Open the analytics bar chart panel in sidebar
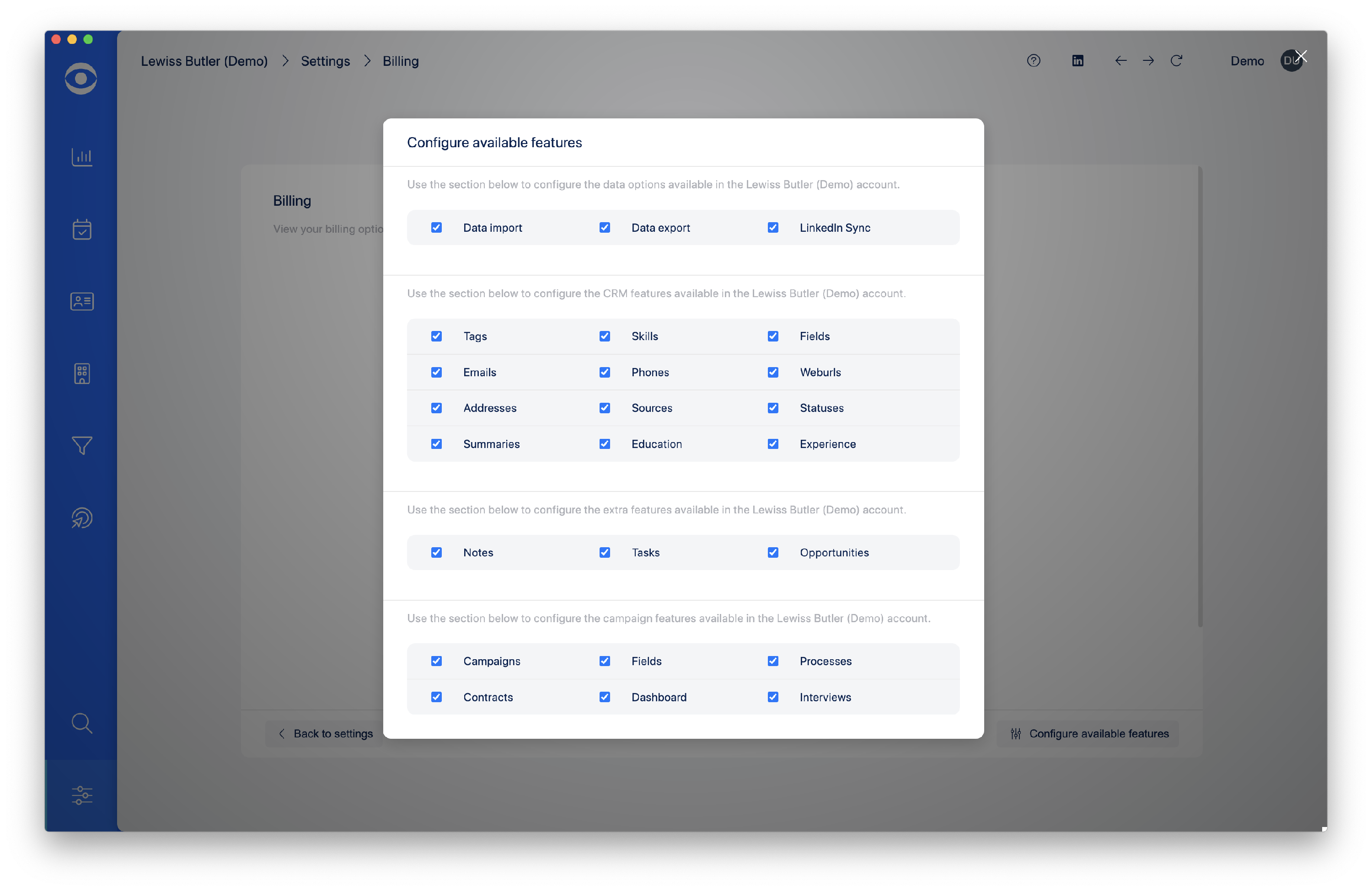This screenshot has height=891, width=1372. pos(81,157)
